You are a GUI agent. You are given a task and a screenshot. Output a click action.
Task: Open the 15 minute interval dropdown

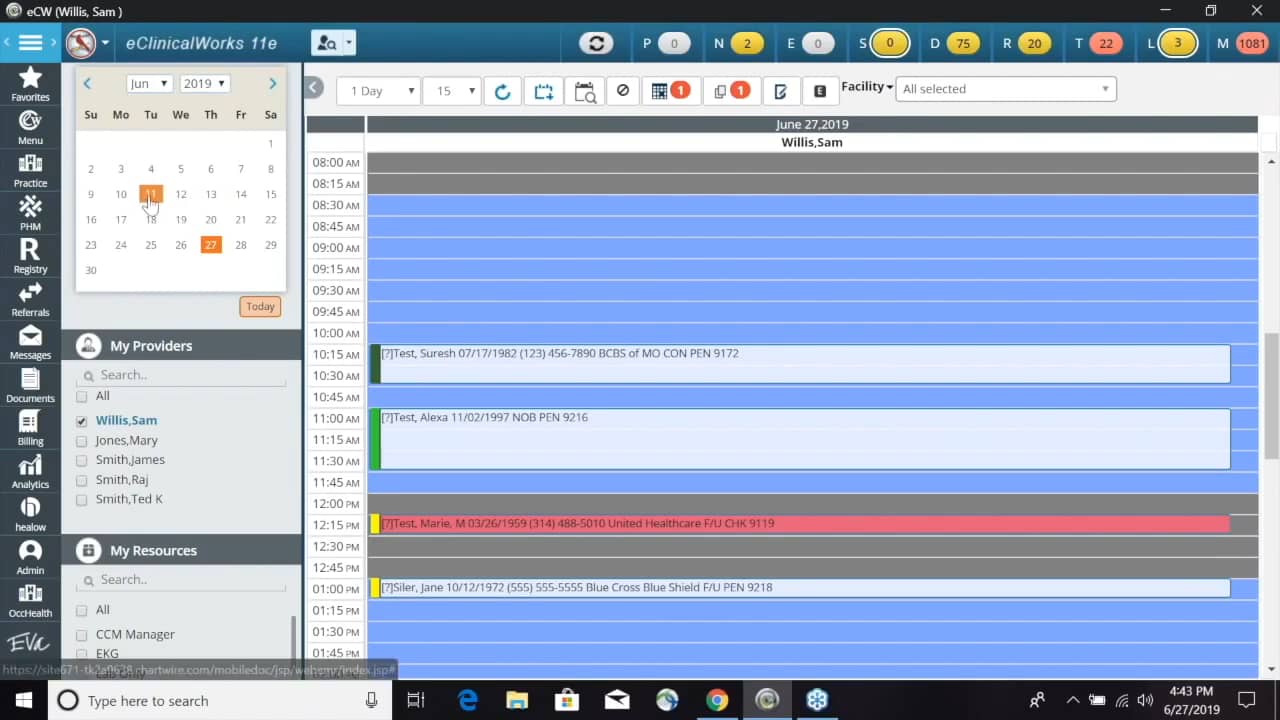point(451,91)
